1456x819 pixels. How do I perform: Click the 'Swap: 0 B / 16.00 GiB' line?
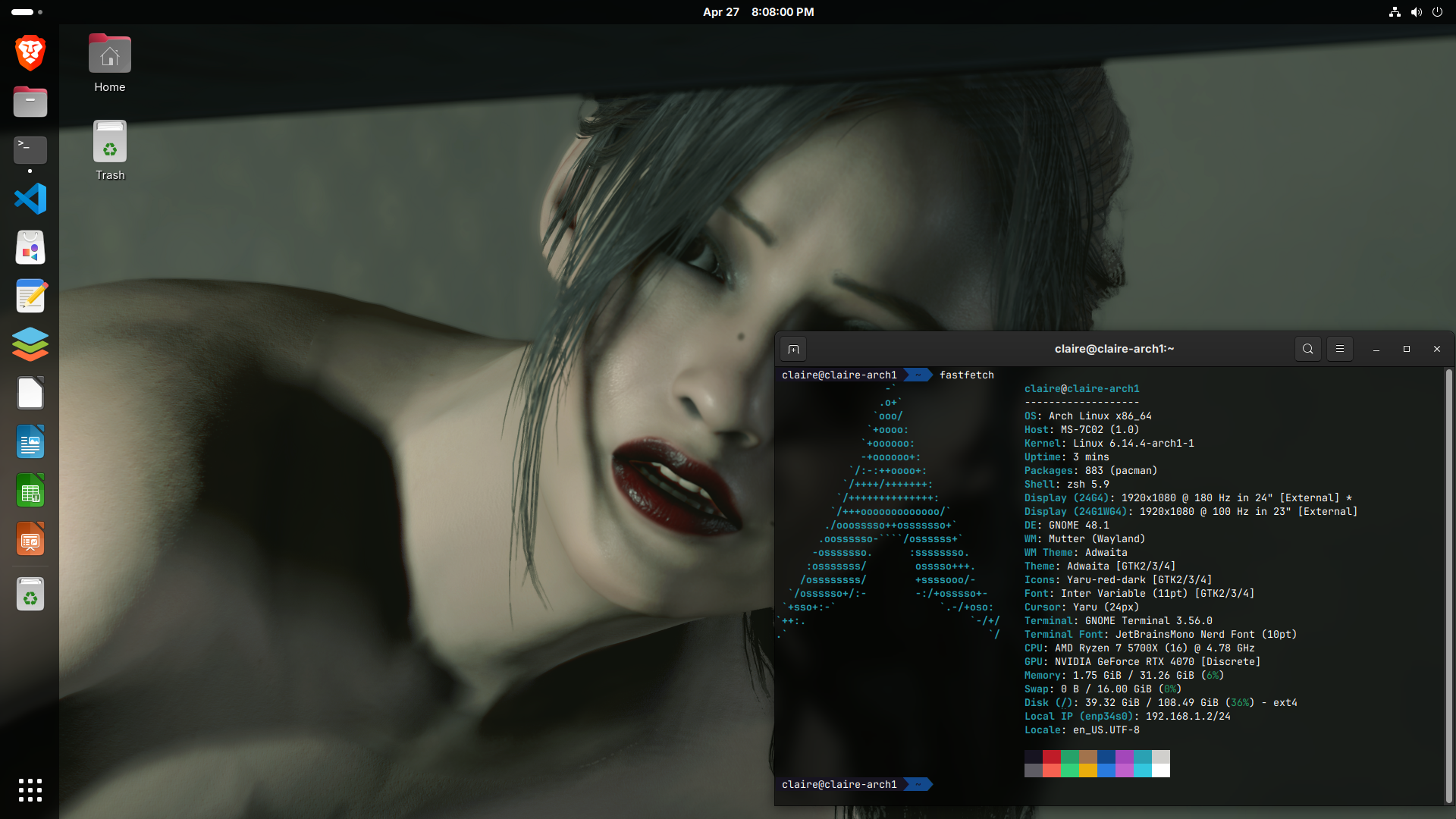tap(1103, 689)
